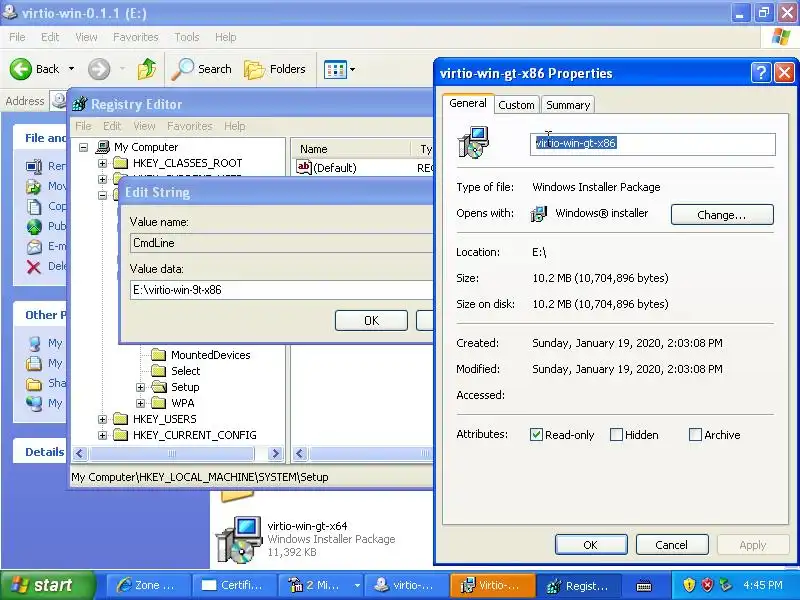Click Cancel in the Properties dialog
This screenshot has width=800, height=600.
pos(671,545)
